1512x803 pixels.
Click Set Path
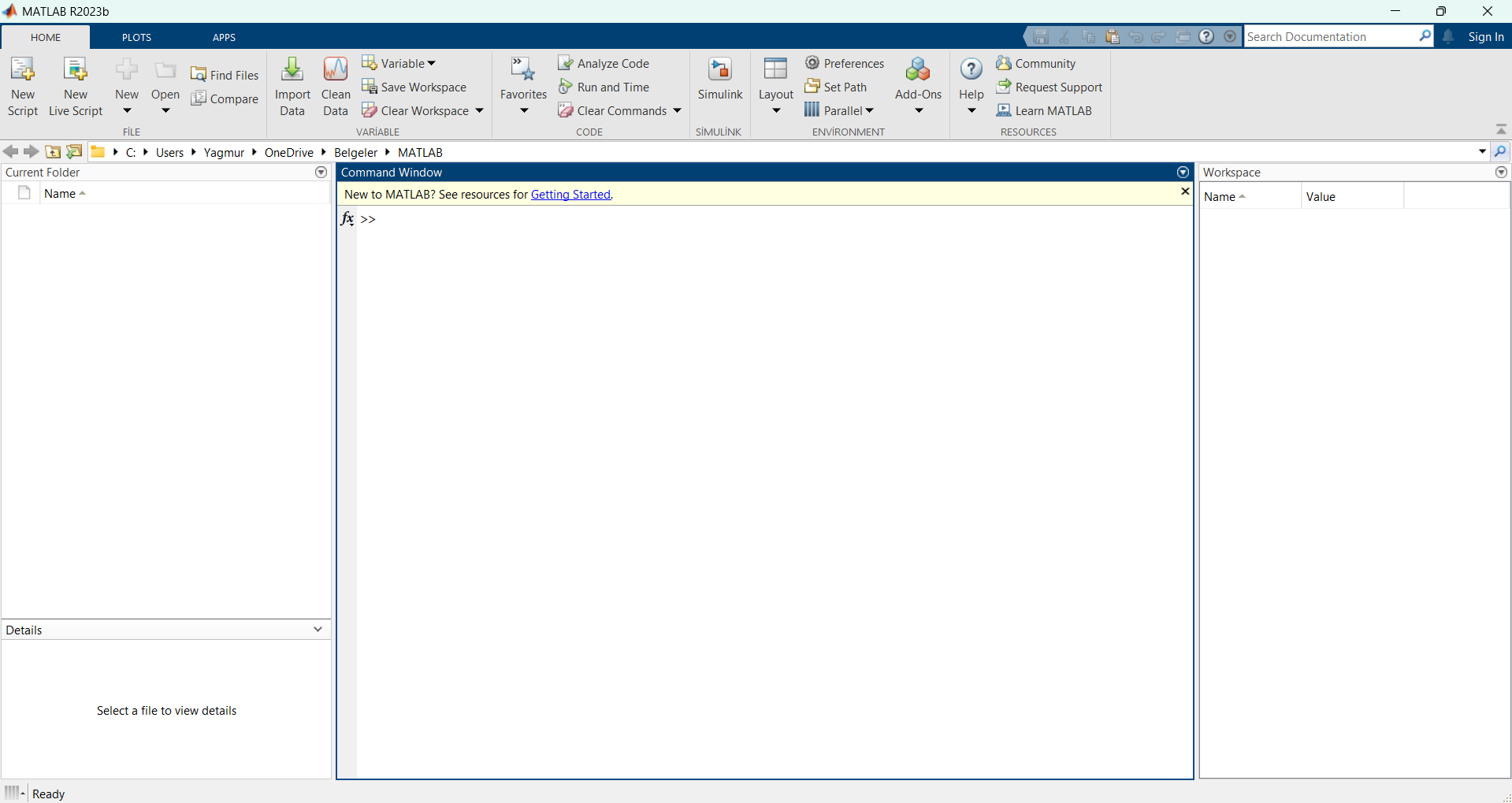(x=836, y=87)
